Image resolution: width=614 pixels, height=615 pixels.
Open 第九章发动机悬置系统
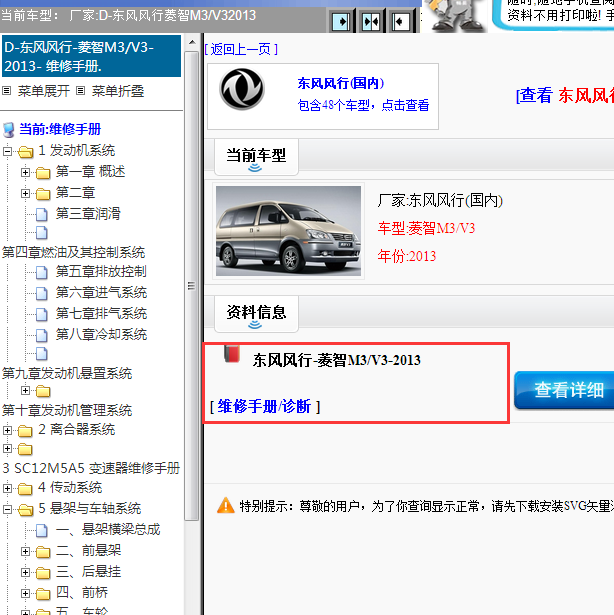(x=67, y=373)
